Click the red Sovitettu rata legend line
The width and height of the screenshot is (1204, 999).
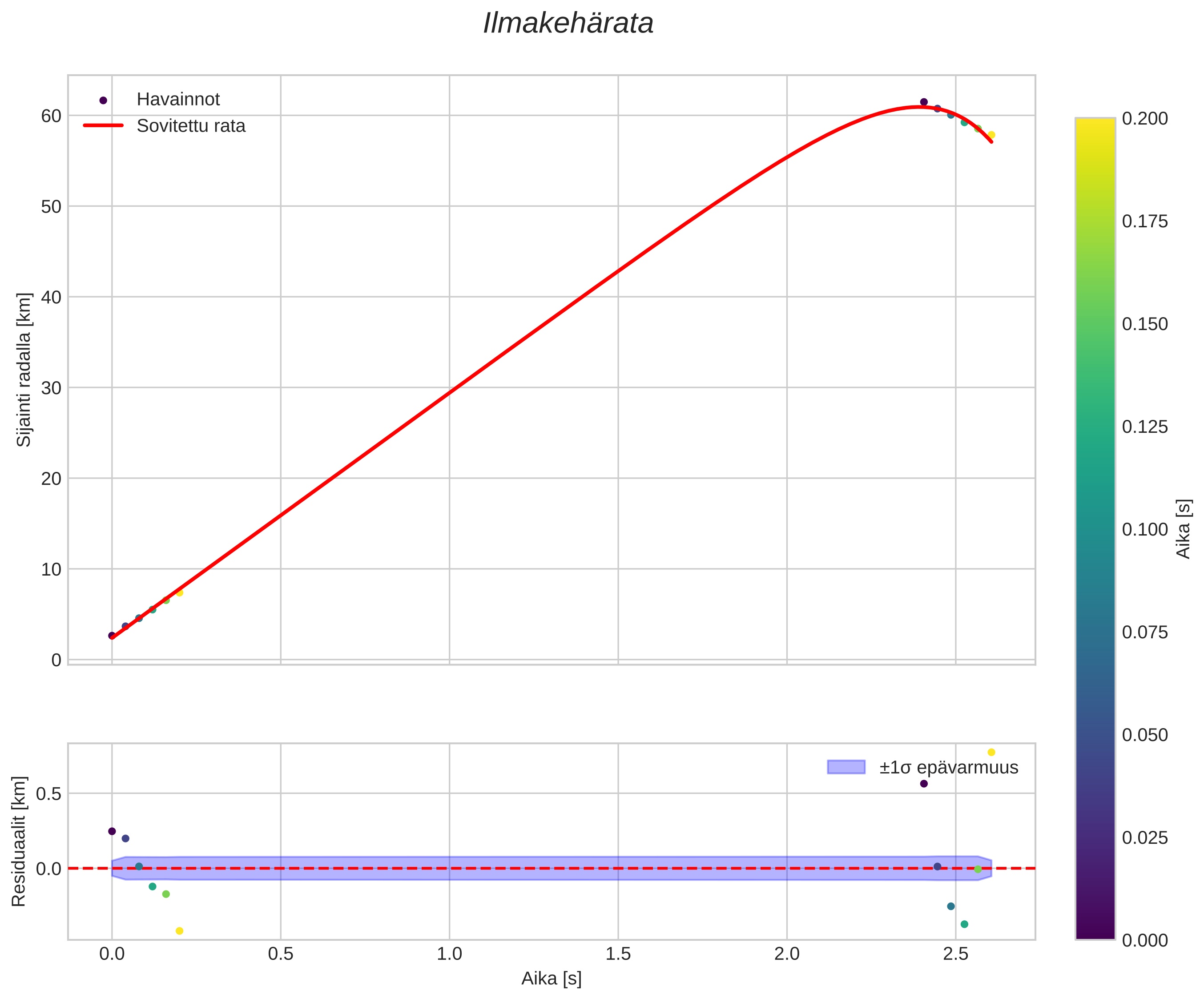pos(103,125)
